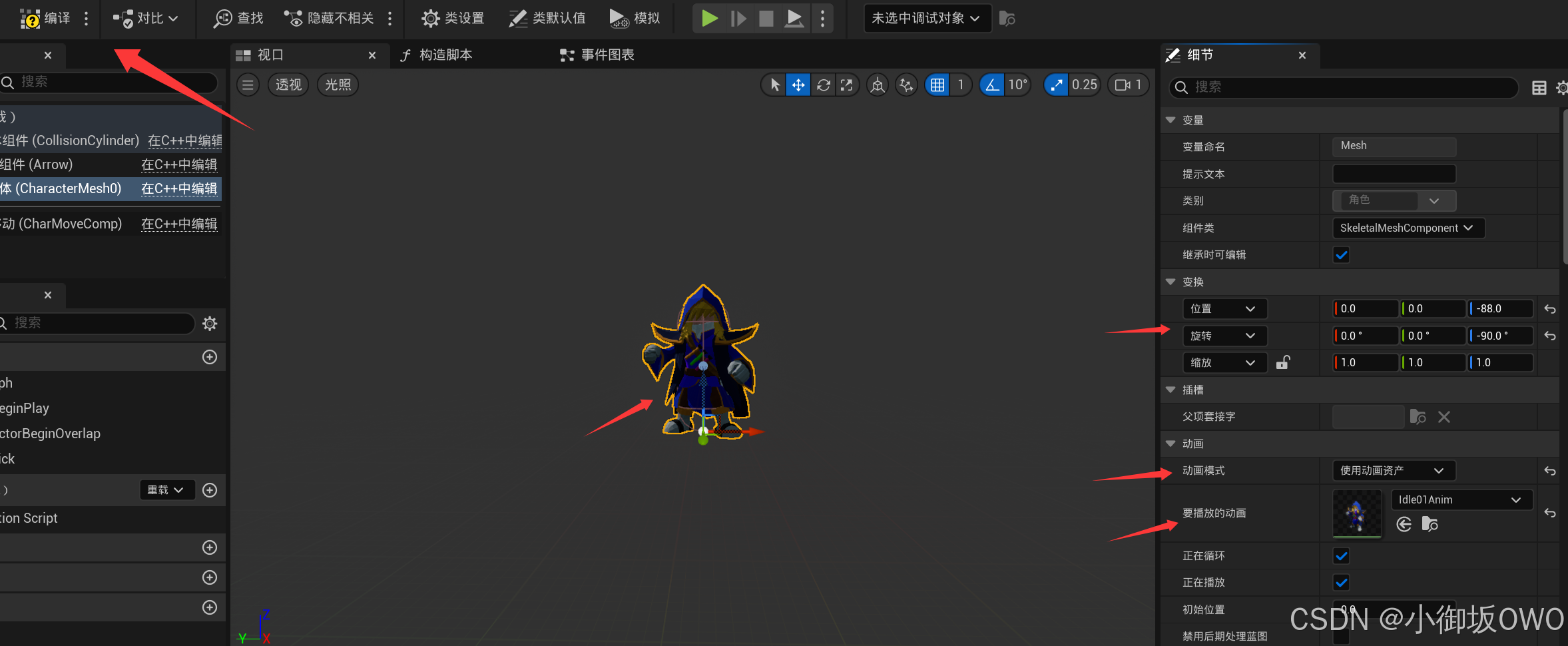Open the Diff (对比) dropdown

click(146, 18)
